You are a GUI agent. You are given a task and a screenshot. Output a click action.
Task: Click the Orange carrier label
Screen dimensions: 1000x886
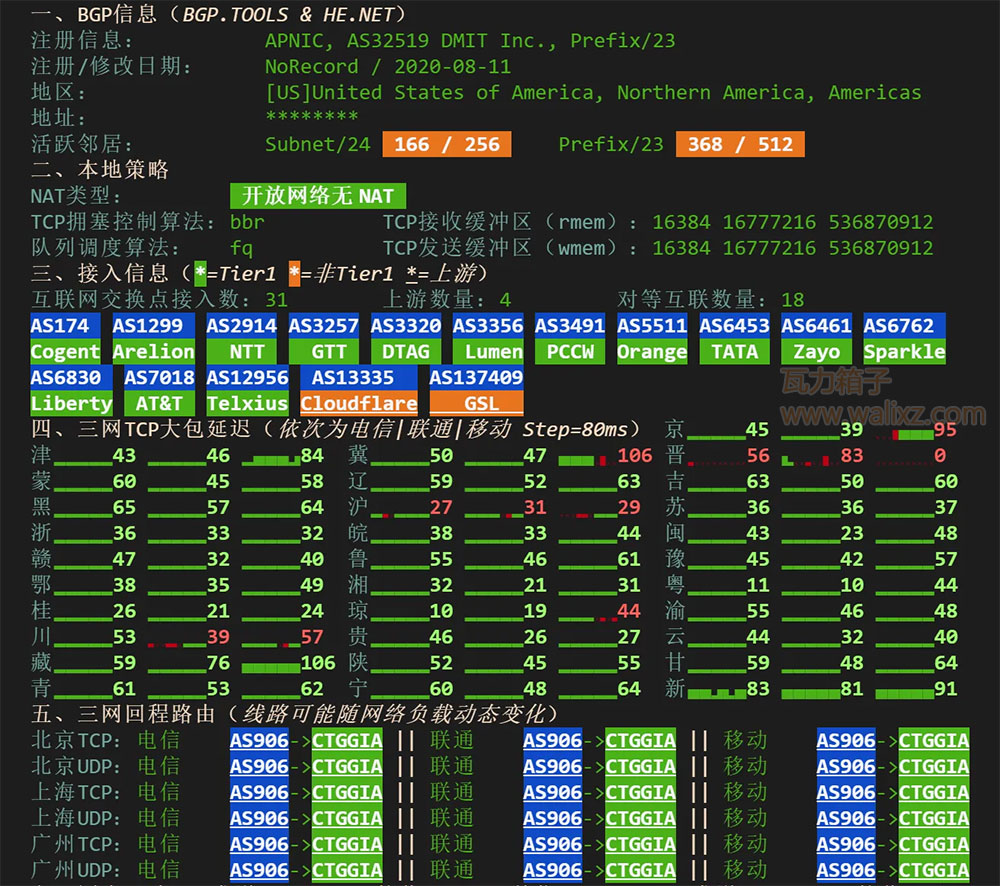(652, 351)
